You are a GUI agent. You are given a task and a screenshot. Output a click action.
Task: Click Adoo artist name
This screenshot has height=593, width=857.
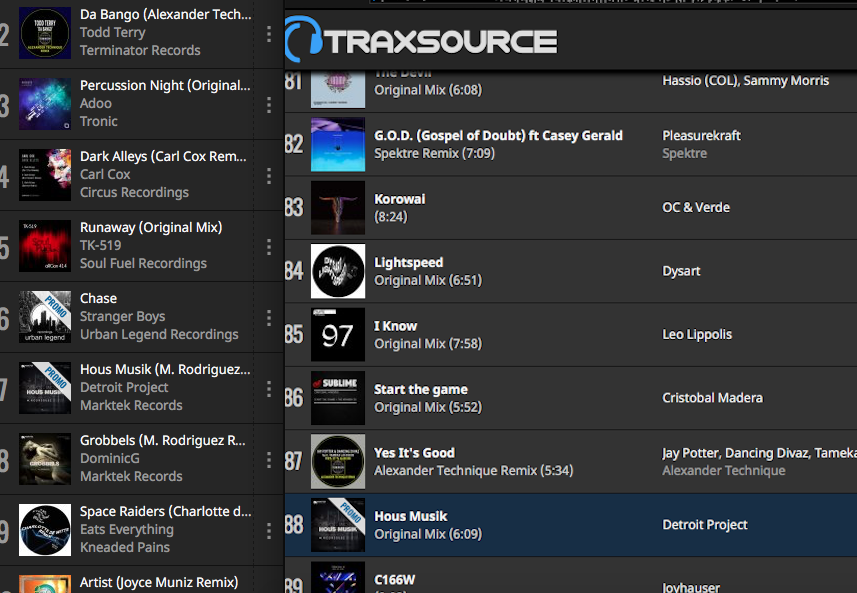[96, 103]
